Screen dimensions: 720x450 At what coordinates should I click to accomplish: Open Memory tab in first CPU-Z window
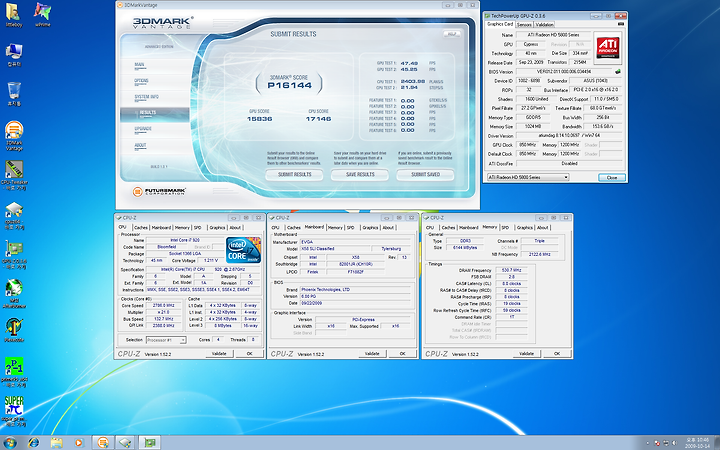[182, 227]
